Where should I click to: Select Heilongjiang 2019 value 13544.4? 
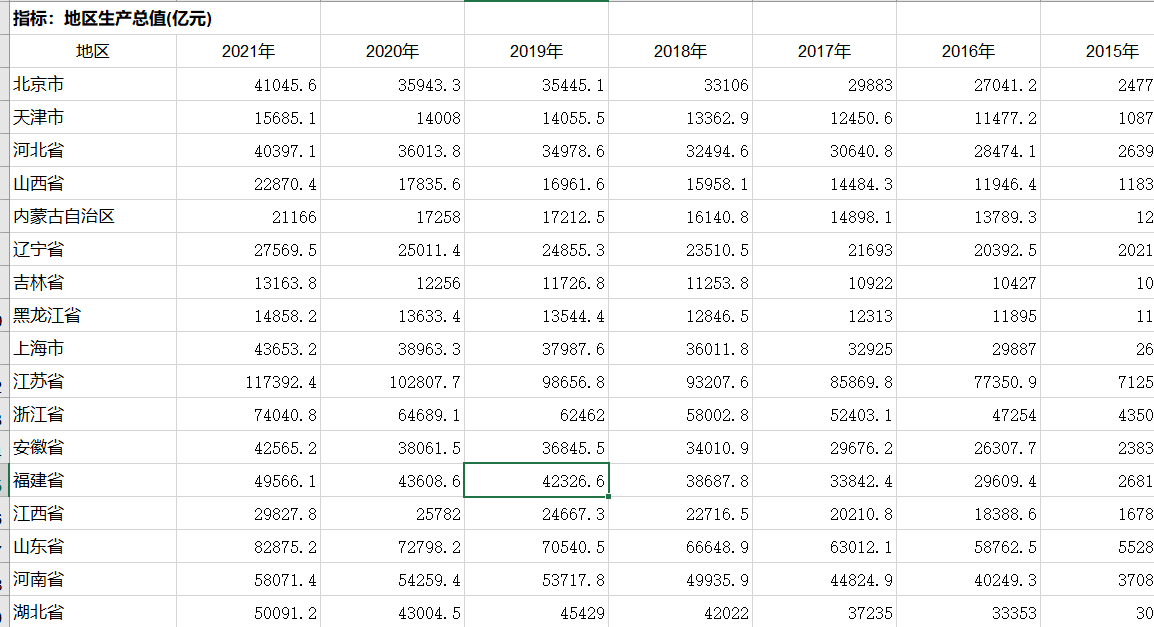tap(537, 316)
